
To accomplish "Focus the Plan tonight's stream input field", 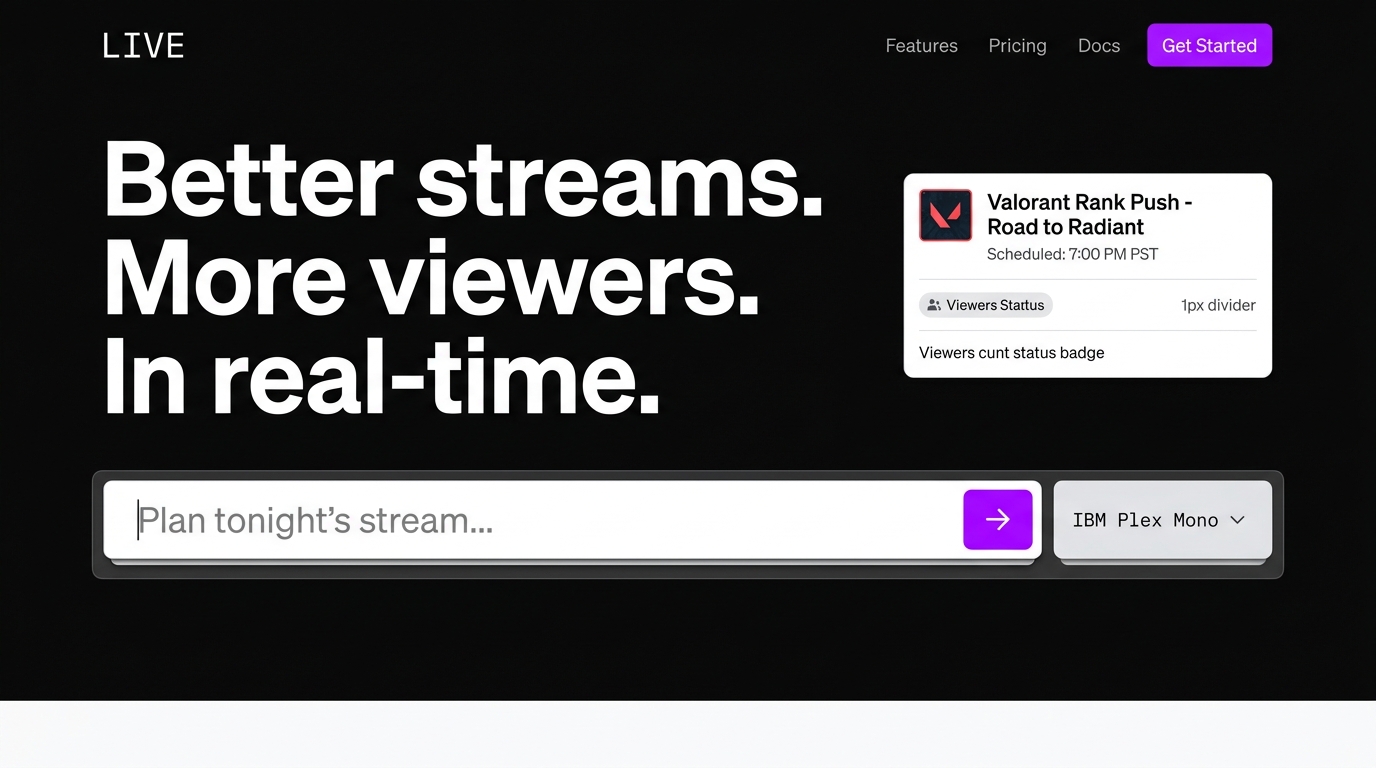I will tap(540, 520).
